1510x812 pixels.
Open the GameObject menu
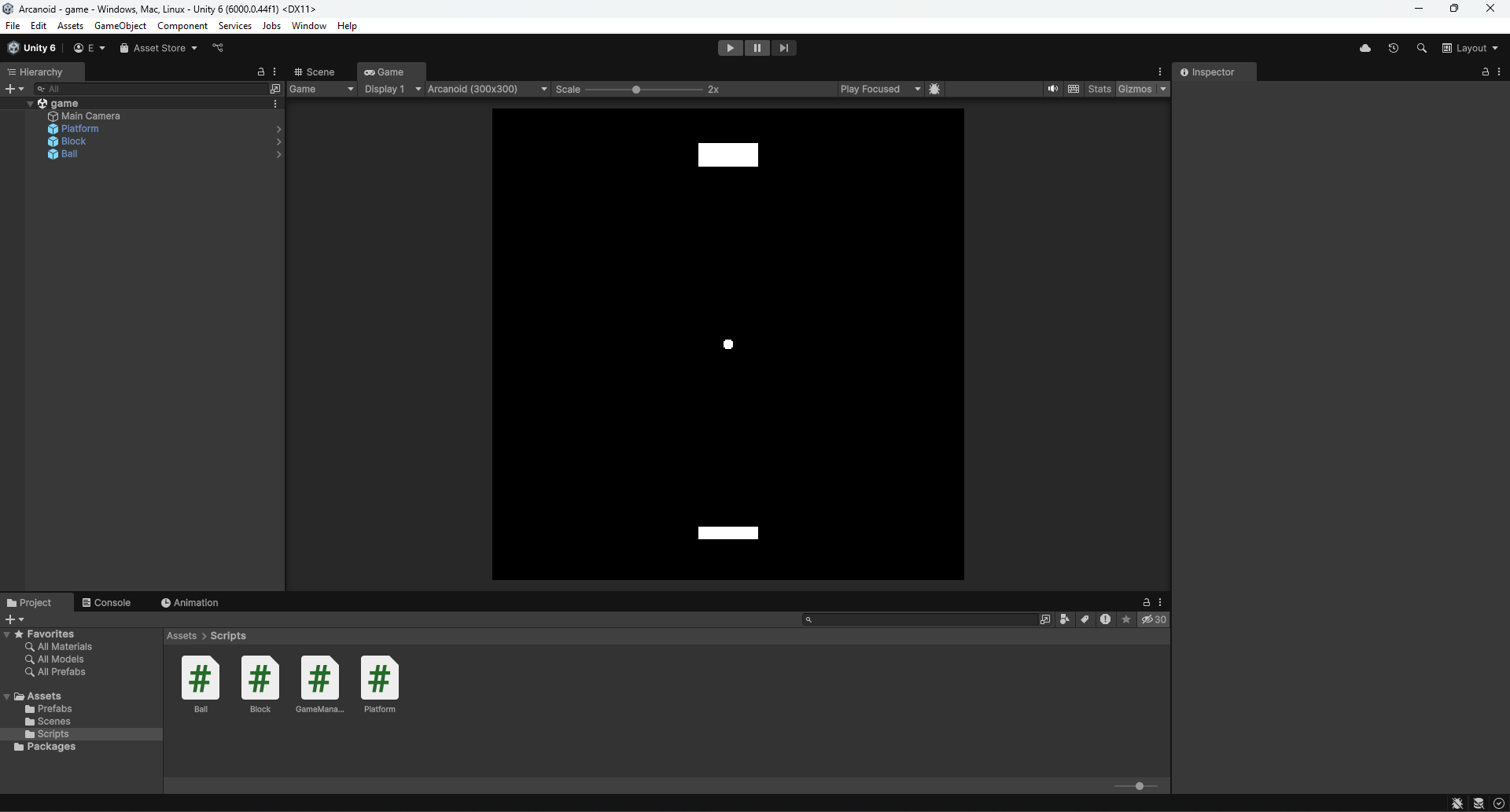pyautogui.click(x=120, y=25)
